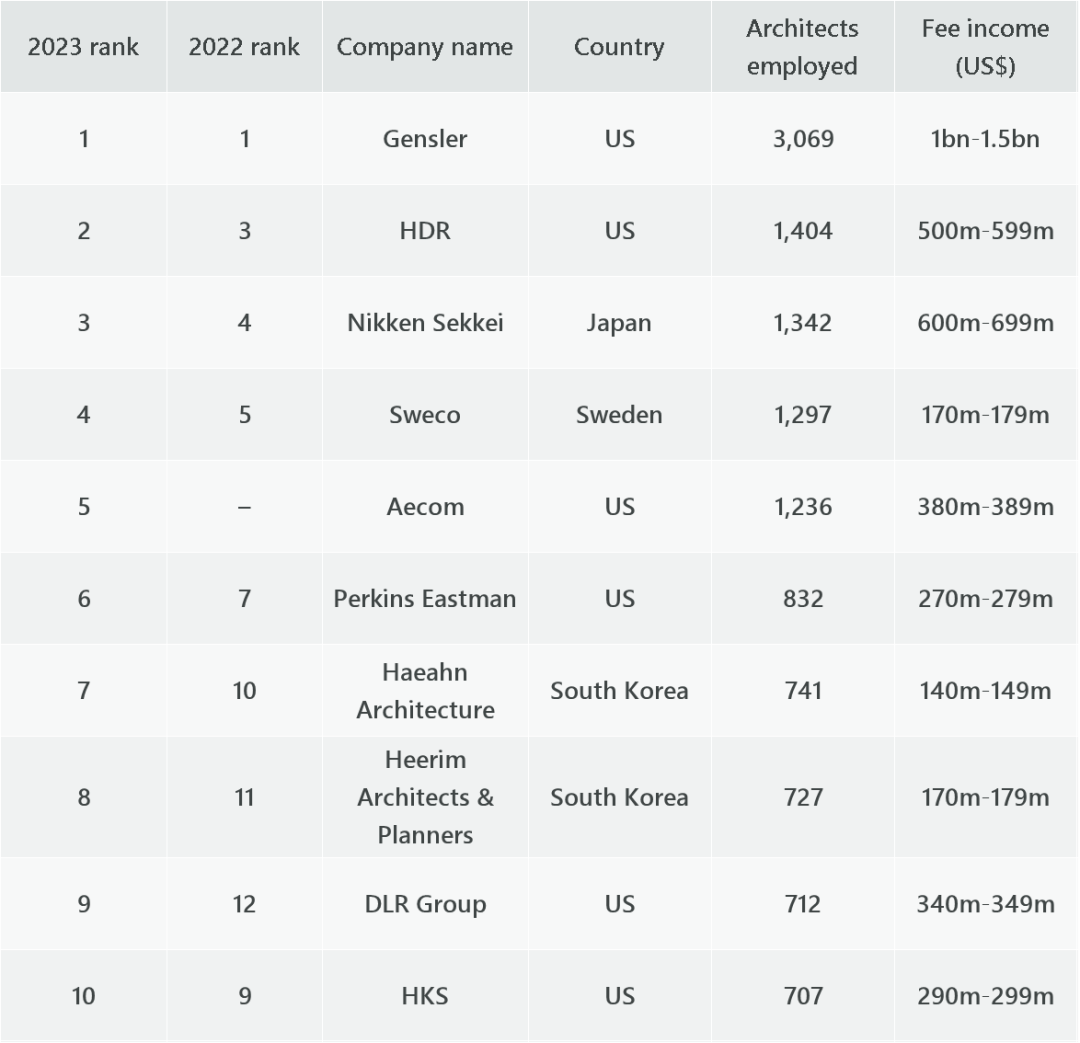Select the HDR company cell
The width and height of the screenshot is (1080, 1043).
pyautogui.click(x=425, y=231)
